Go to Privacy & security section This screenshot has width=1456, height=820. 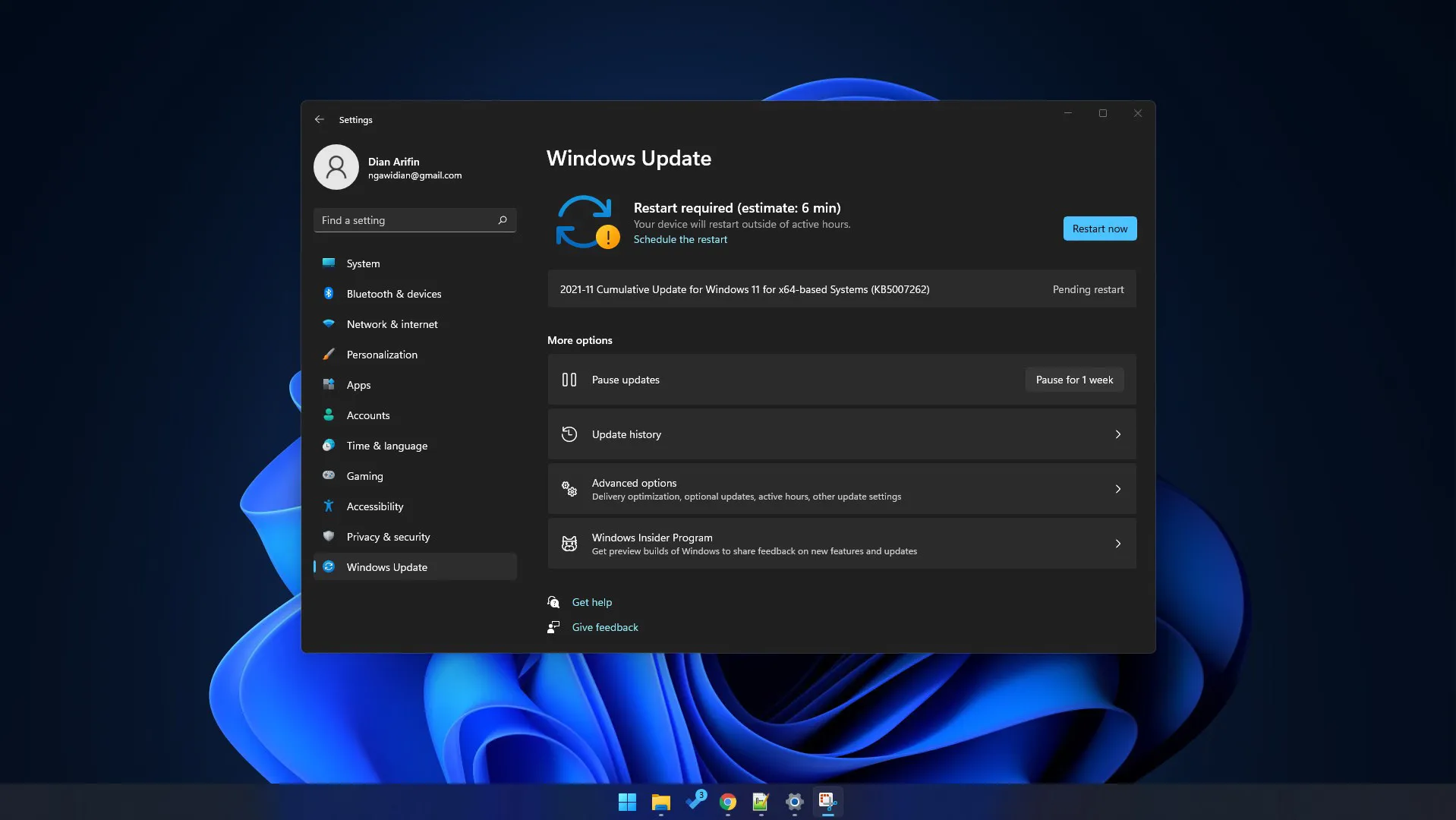point(388,537)
